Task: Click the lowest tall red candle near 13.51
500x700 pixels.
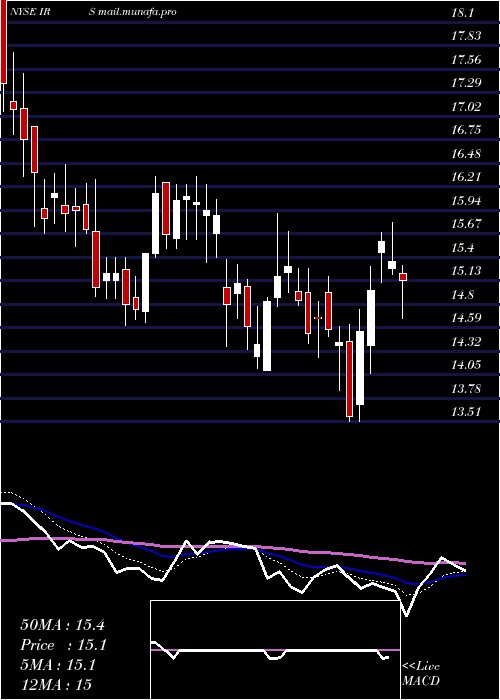Action: (x=349, y=379)
